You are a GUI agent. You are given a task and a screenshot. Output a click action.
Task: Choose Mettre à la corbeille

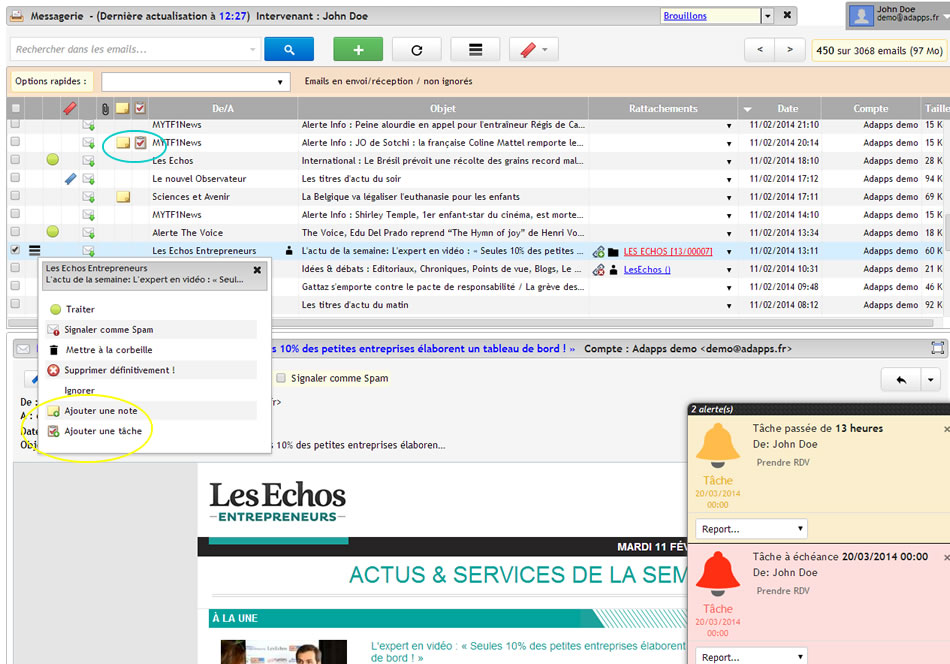click(x=108, y=350)
